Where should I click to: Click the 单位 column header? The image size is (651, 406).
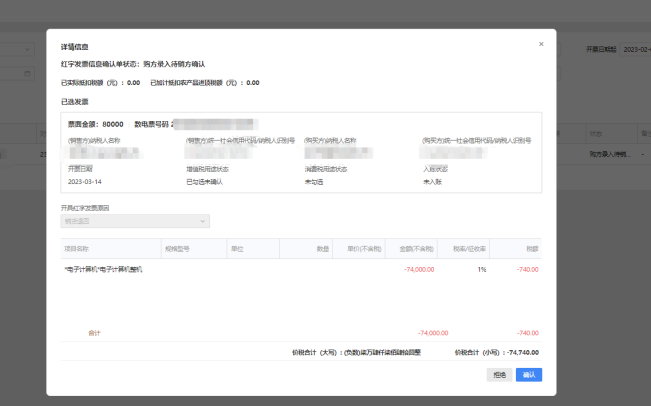click(253, 249)
